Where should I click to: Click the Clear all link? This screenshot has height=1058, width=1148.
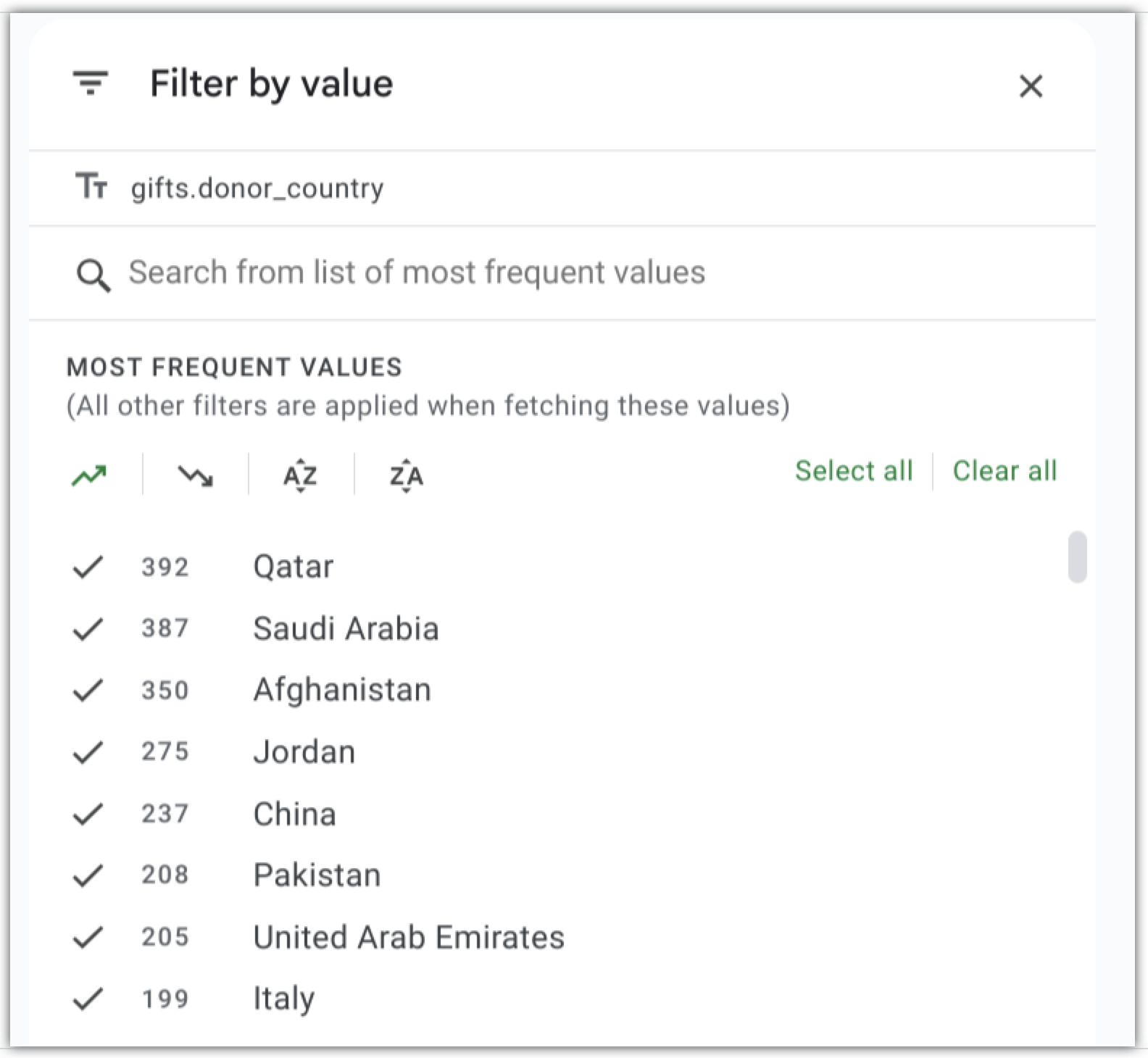pyautogui.click(x=1004, y=471)
